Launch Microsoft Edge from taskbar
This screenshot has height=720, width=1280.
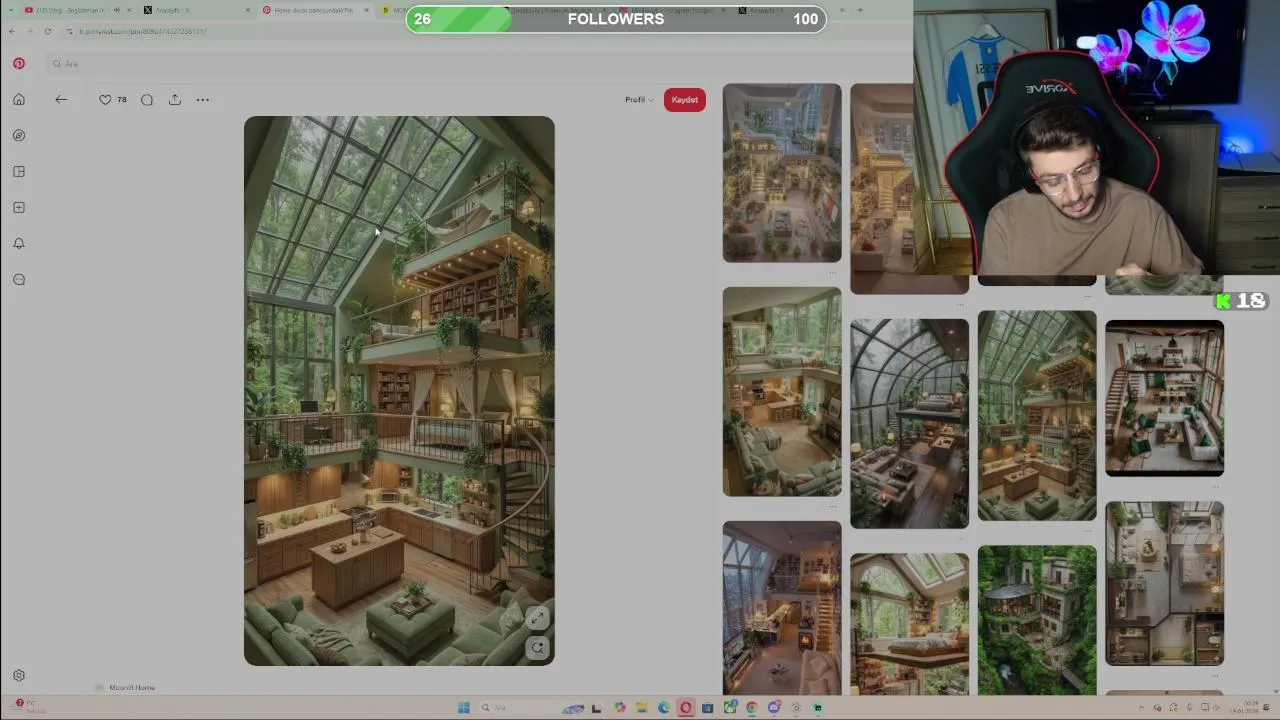tap(663, 707)
